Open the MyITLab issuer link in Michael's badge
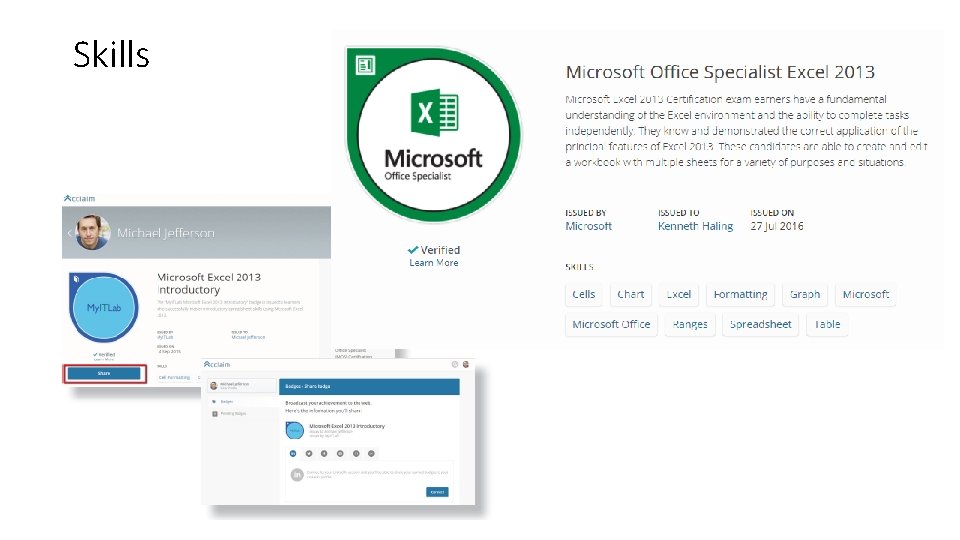 (165, 337)
